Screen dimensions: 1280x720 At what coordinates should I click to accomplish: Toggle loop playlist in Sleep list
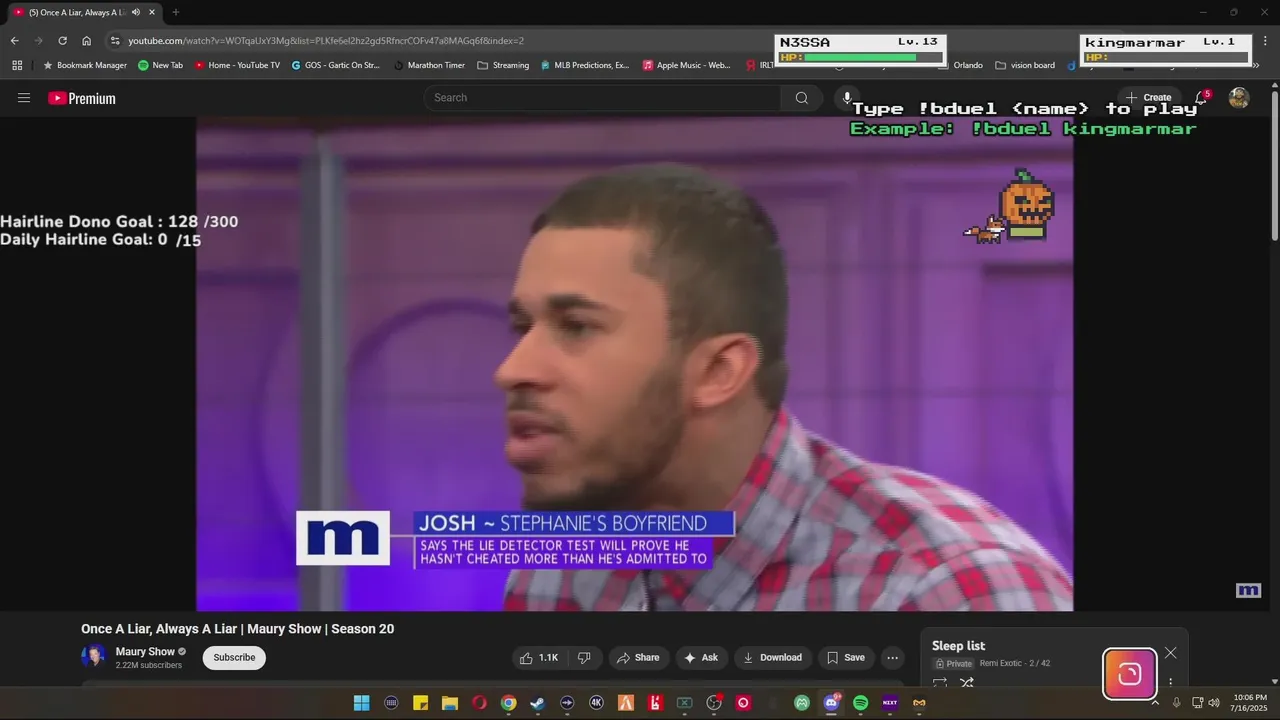(940, 683)
